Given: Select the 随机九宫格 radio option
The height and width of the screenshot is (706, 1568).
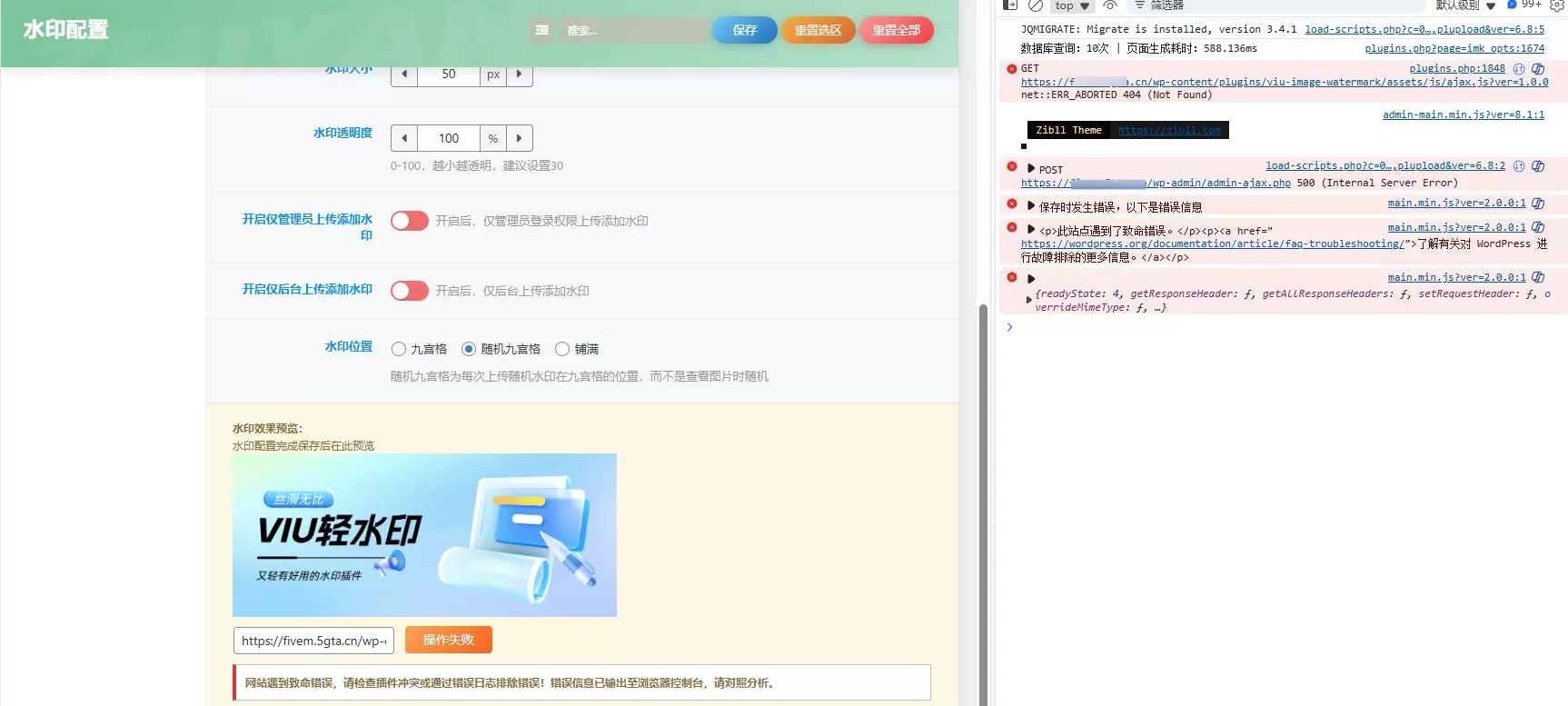Looking at the screenshot, I should click(469, 349).
